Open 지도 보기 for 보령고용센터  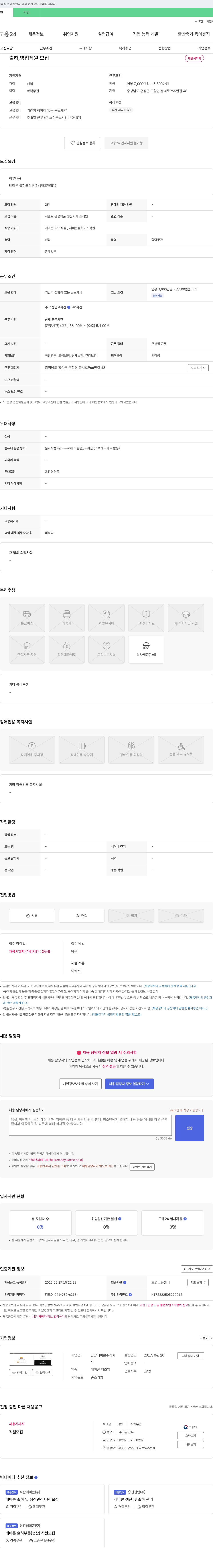coord(198,1282)
